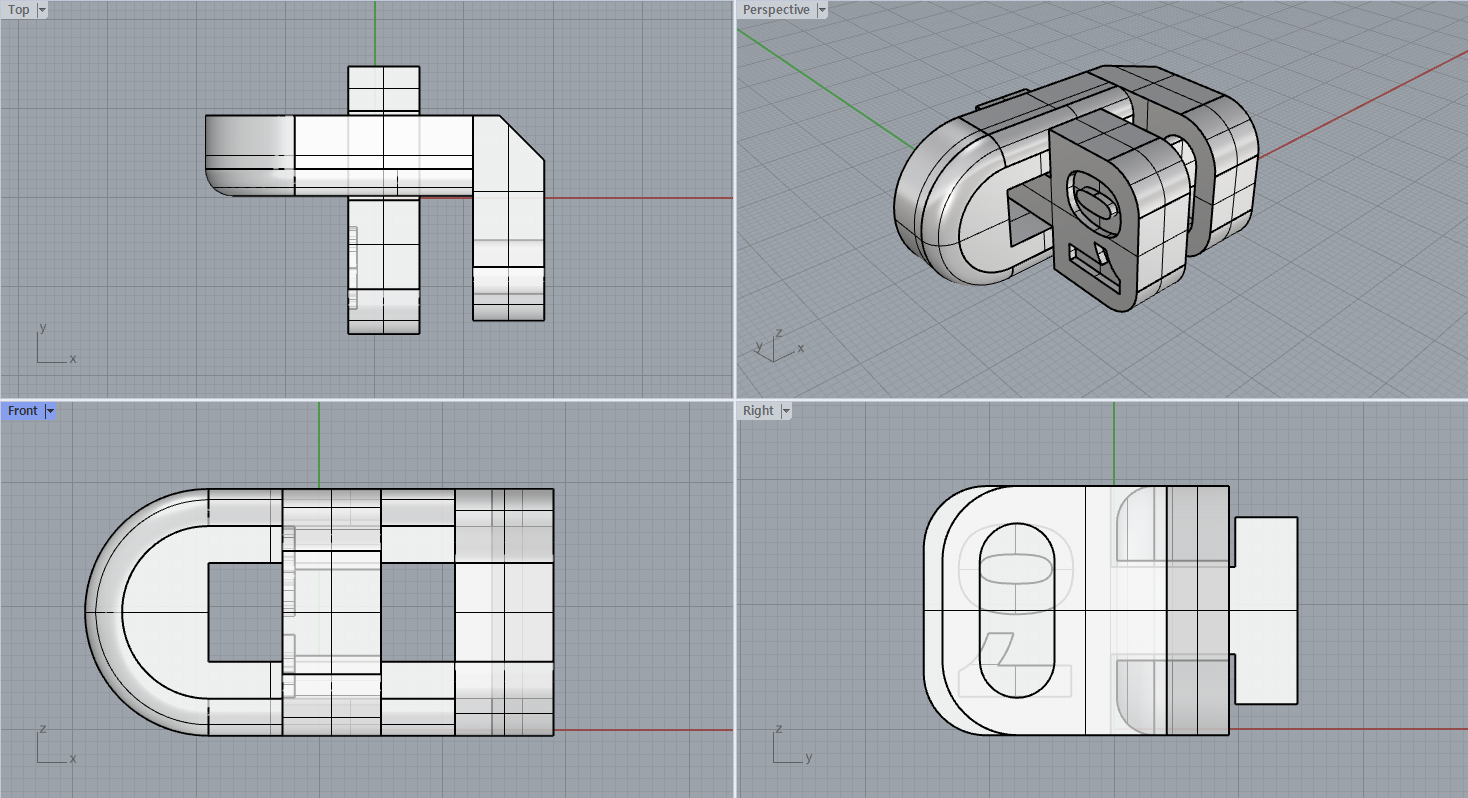Activate the Perspective viewport title label
Screen dimensions: 1468x798
coord(776,10)
